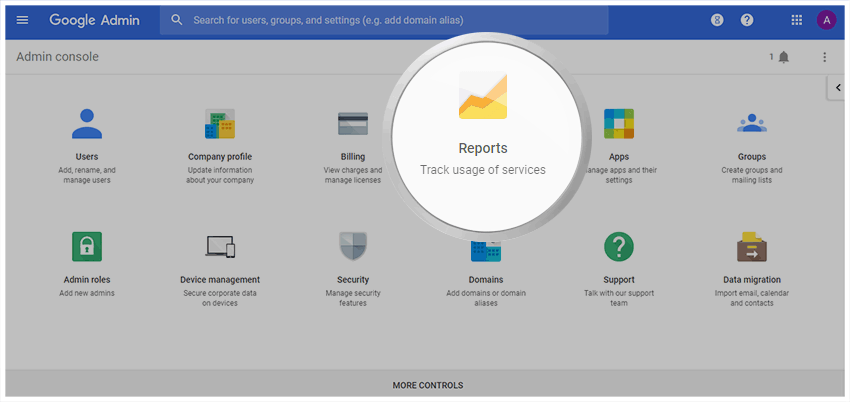The height and width of the screenshot is (402, 850).
Task: Open the Groups people icon
Action: pyautogui.click(x=752, y=123)
